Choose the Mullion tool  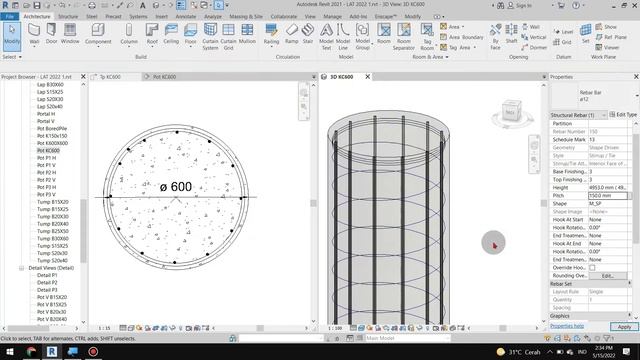(247, 34)
